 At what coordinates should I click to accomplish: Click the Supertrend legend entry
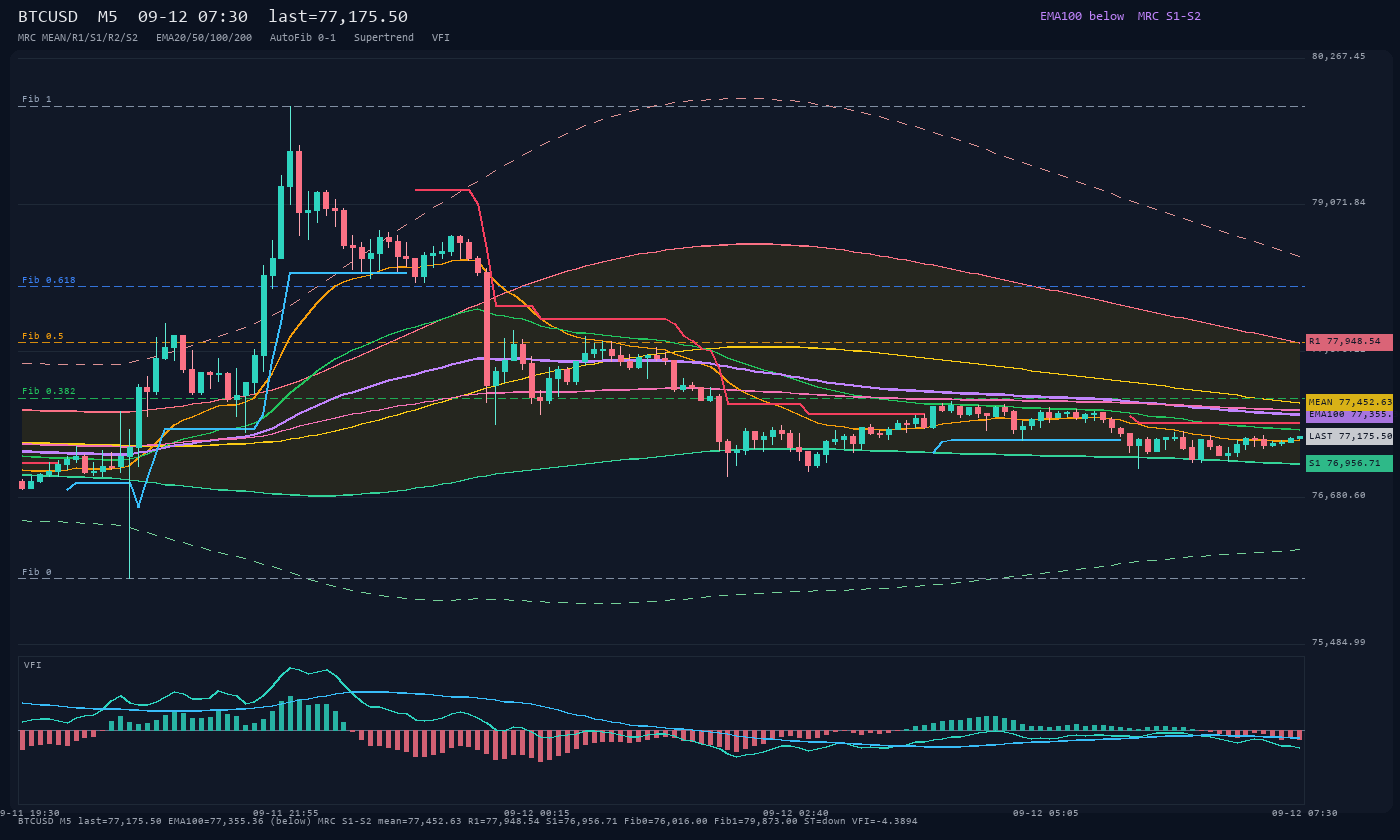384,37
